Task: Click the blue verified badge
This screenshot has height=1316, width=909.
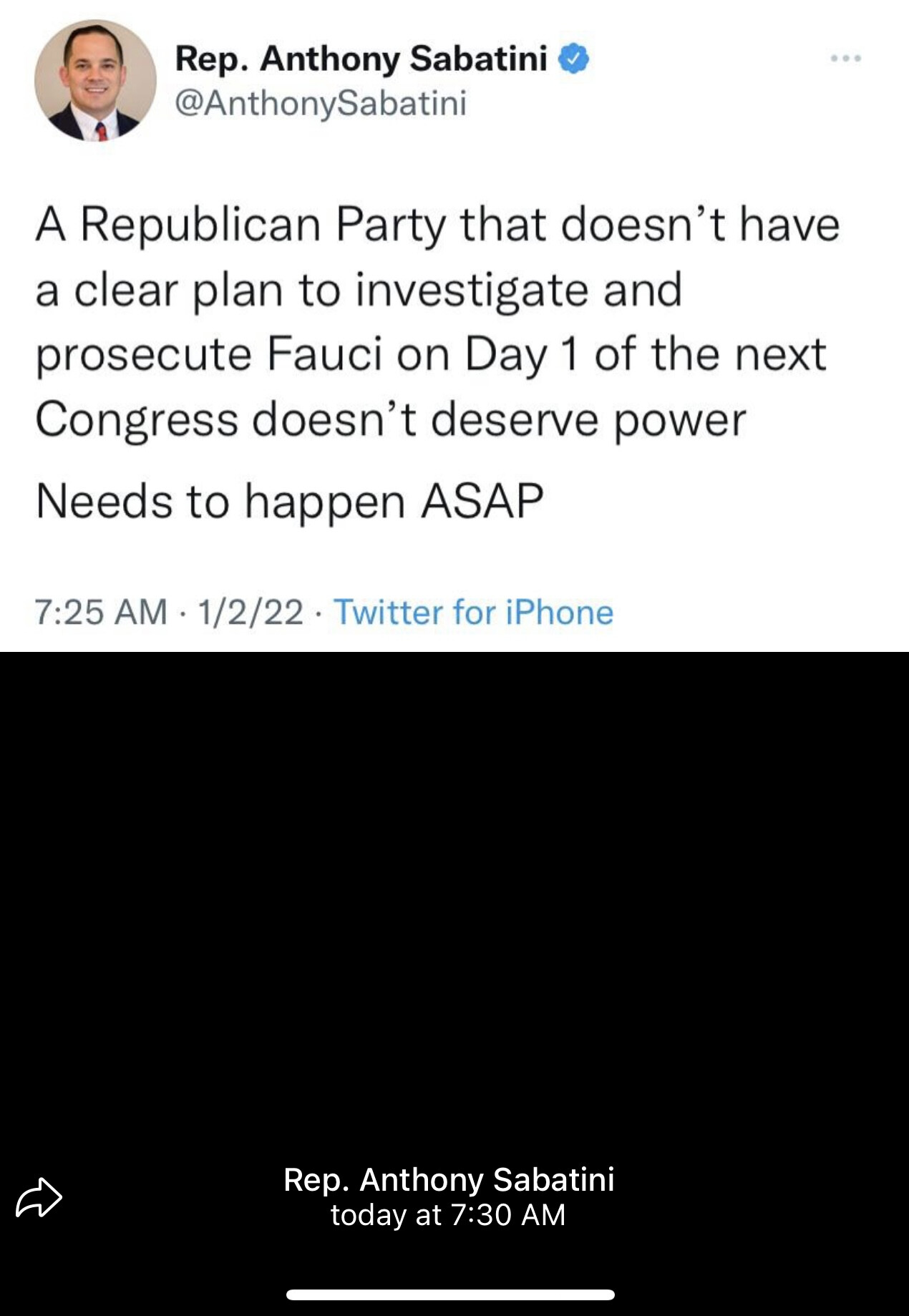Action: 573,58
